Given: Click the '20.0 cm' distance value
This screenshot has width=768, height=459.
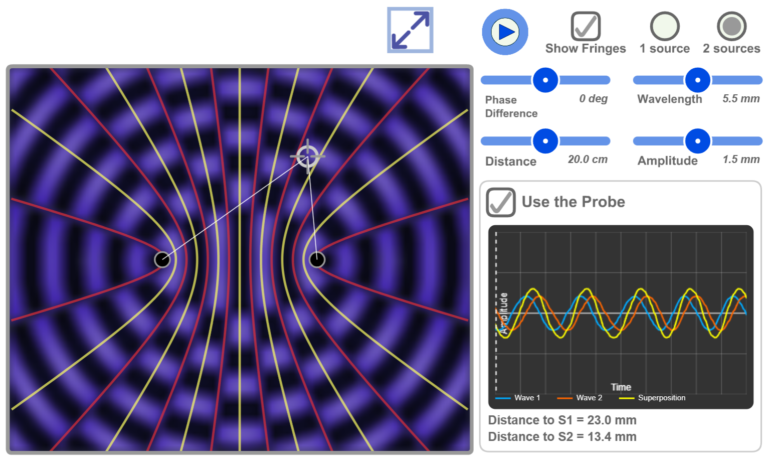Looking at the screenshot, I should point(587,159).
